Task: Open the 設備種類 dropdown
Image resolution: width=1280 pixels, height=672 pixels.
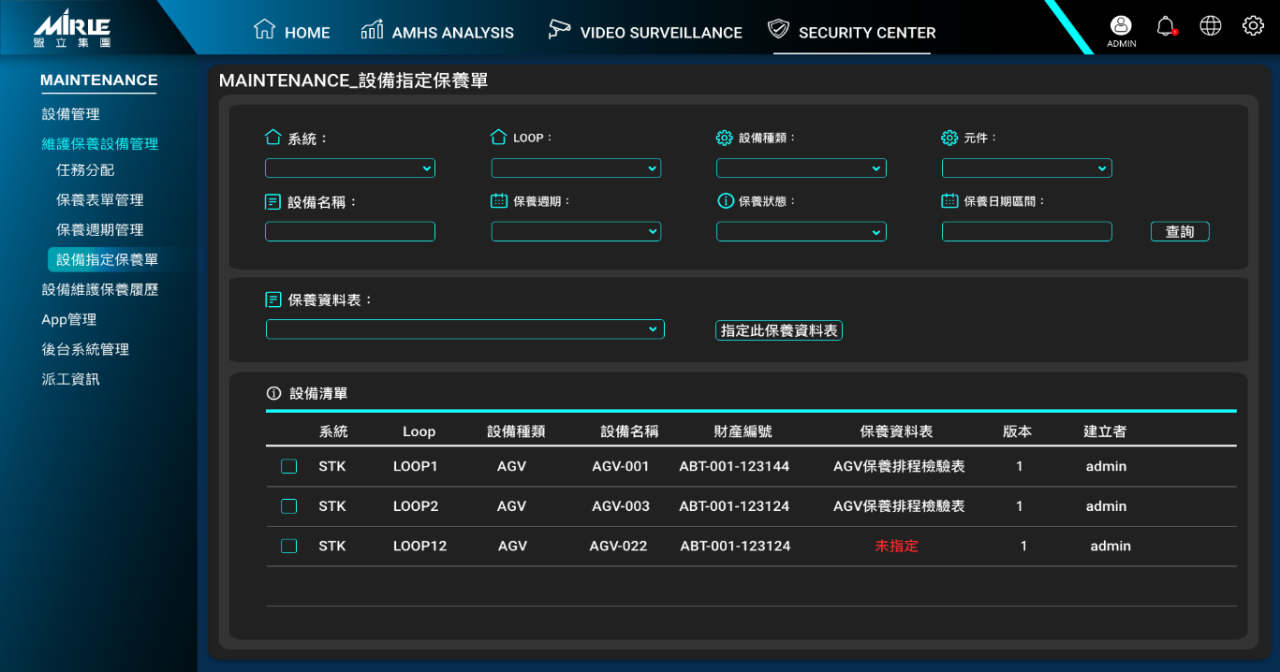Action: click(801, 168)
